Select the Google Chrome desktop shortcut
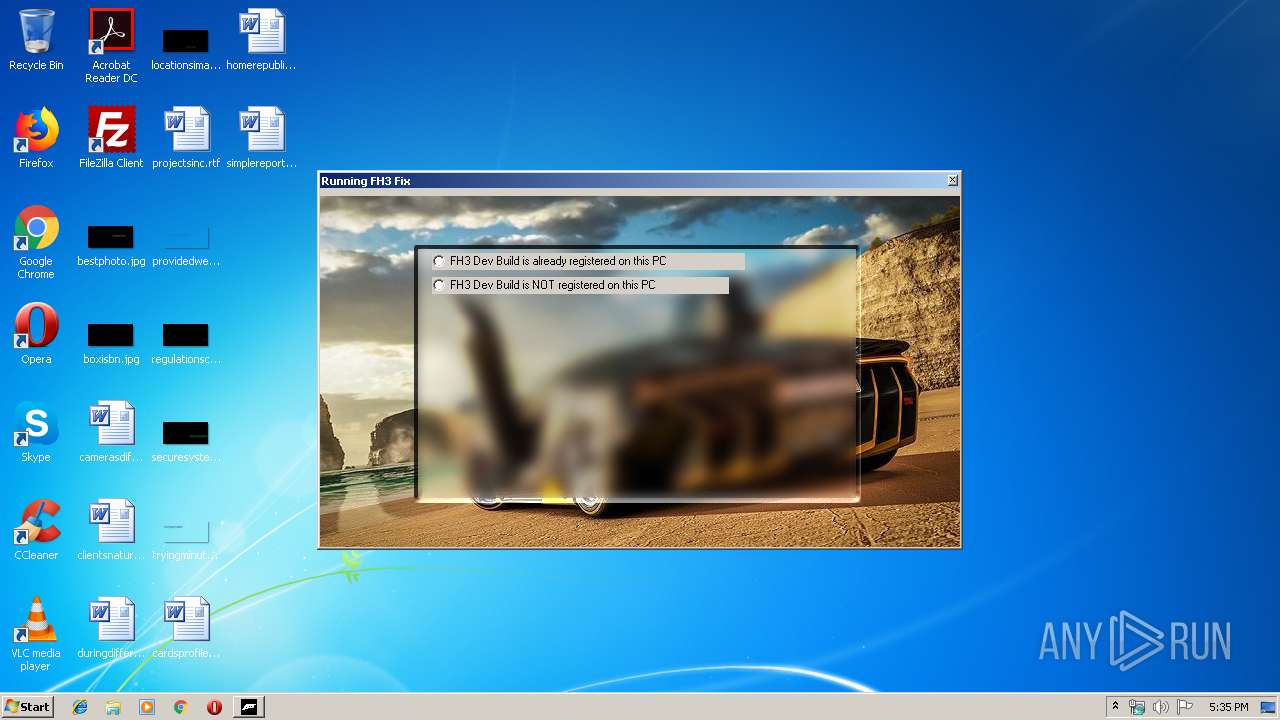 click(36, 242)
